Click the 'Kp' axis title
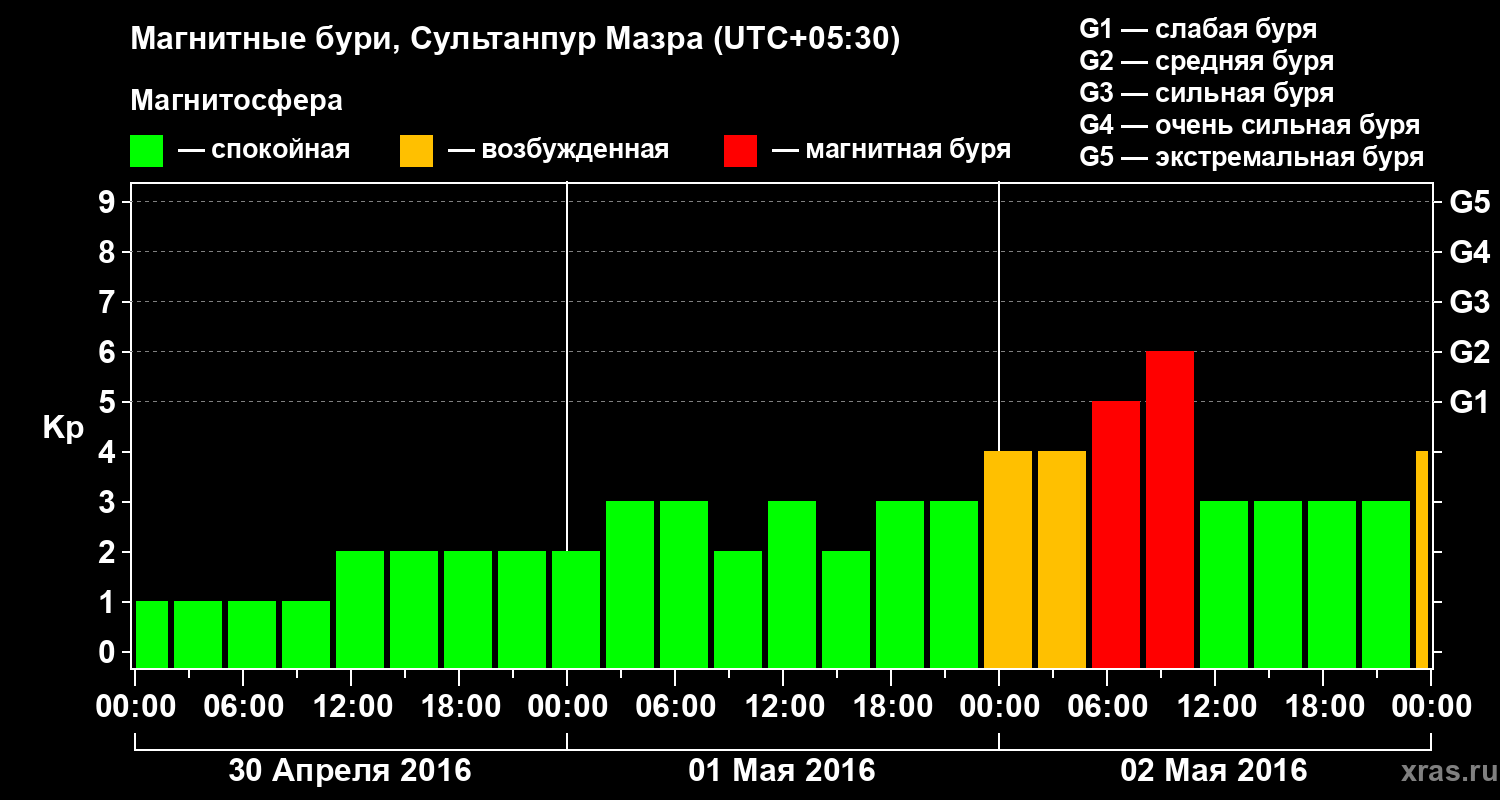Viewport: 1500px width, 800px height. (63, 429)
